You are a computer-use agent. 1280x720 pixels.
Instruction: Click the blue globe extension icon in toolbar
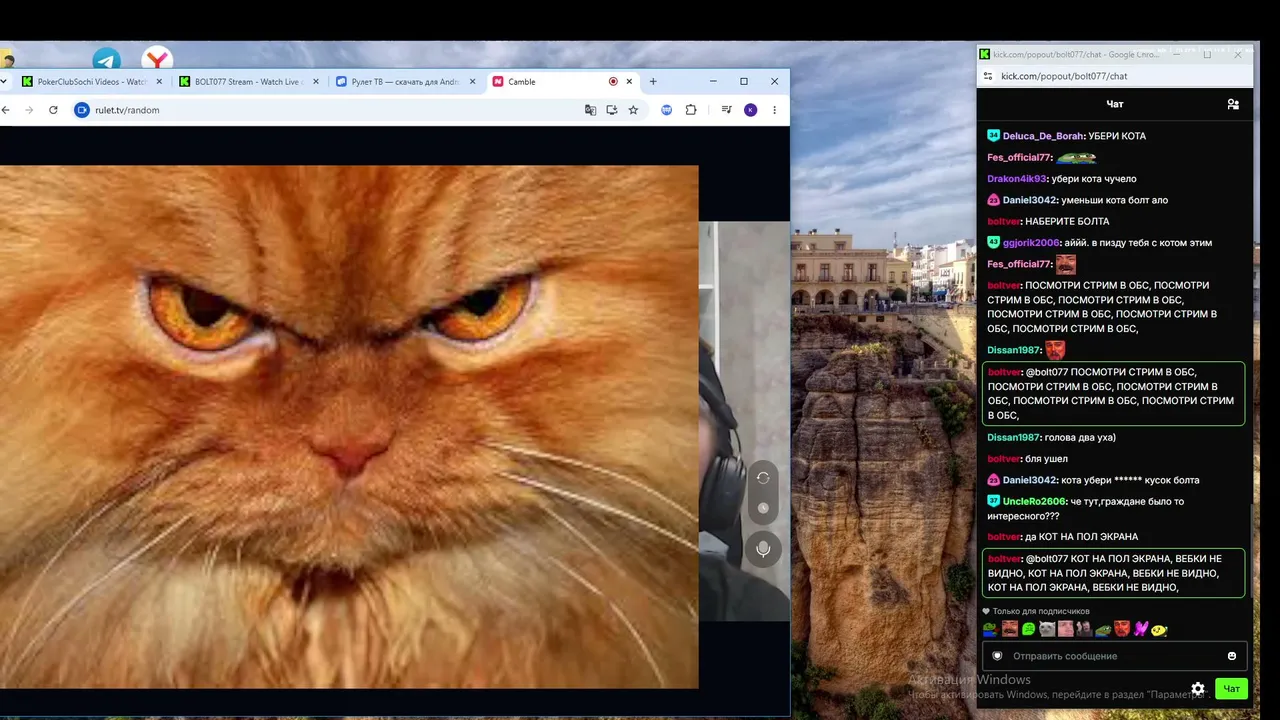[667, 110]
